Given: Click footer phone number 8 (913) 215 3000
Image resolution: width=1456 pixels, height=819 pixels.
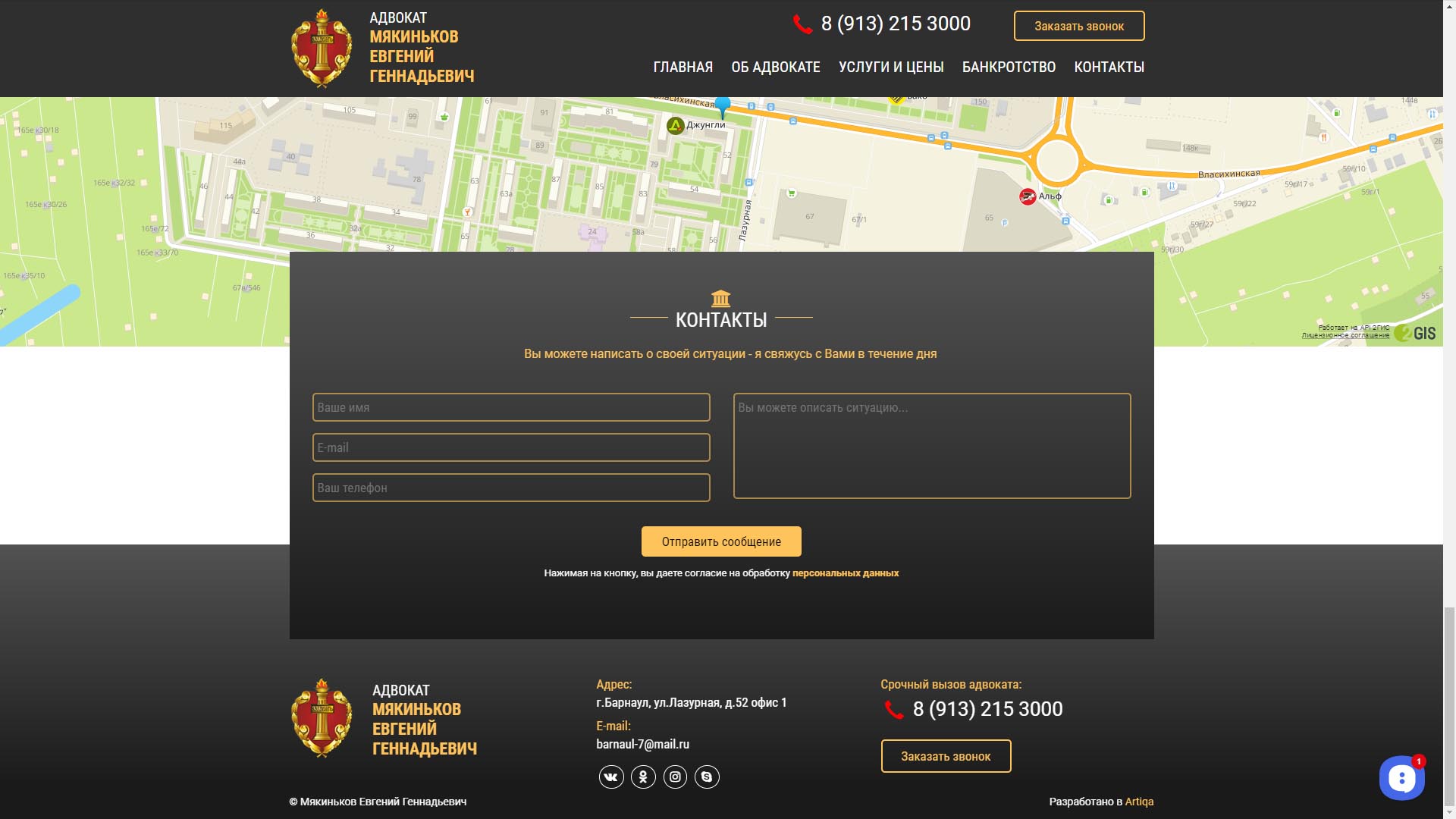Looking at the screenshot, I should 987,709.
